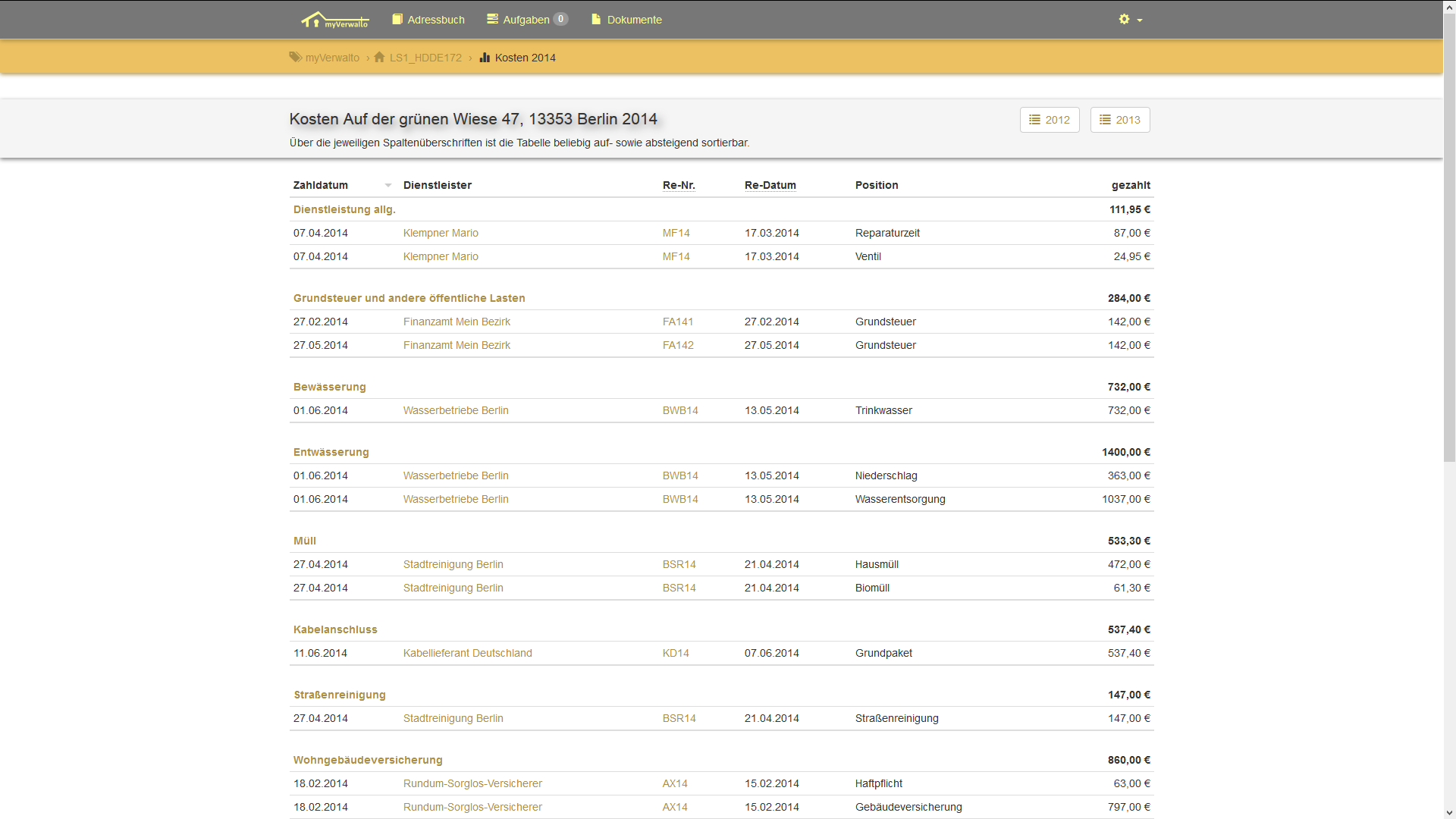Screen dimensions: 1456x819
Task: Click scrollbar up arrow
Action: 1449,5
